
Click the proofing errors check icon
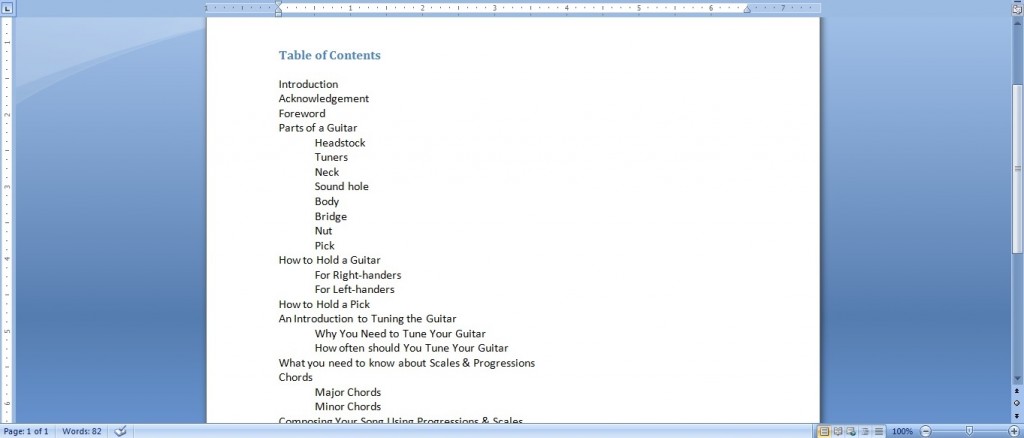[121, 431]
